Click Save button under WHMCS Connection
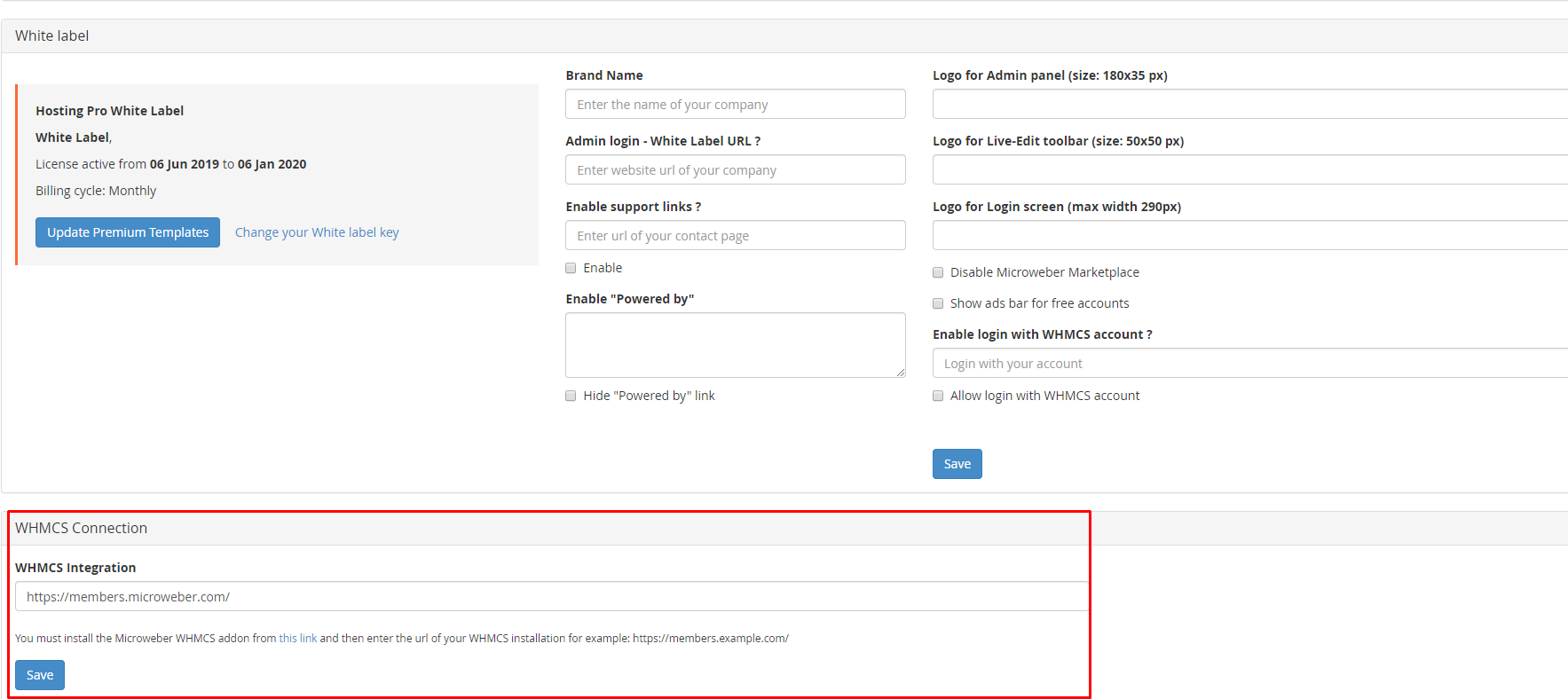1568x699 pixels. [x=40, y=675]
